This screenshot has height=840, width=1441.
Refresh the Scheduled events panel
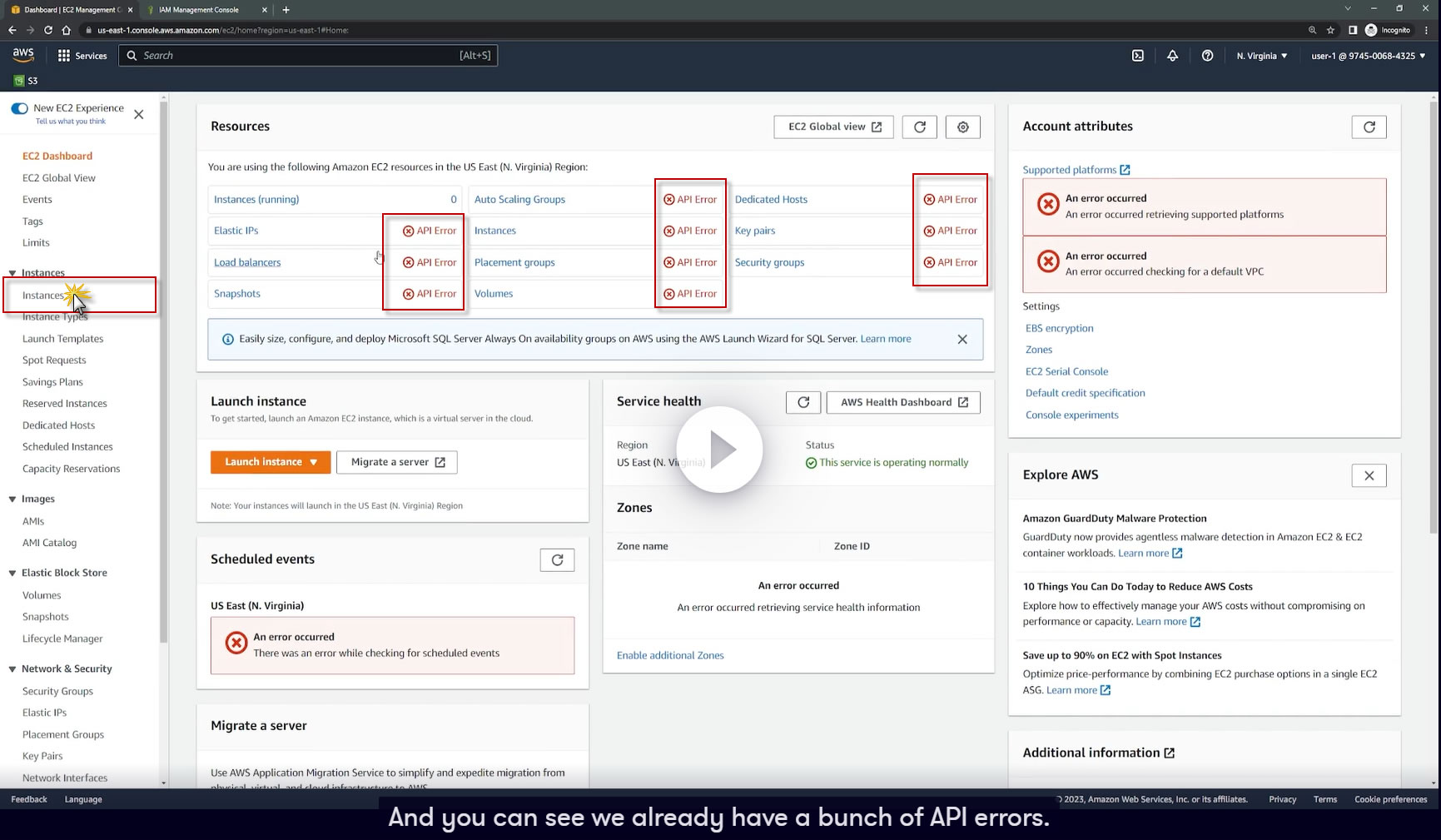(x=558, y=560)
